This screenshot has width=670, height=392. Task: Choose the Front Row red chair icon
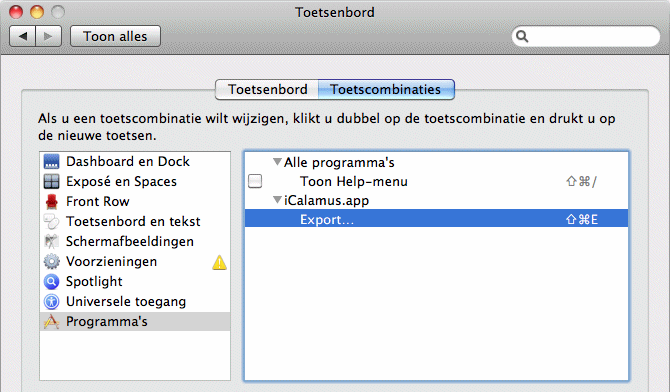click(52, 201)
